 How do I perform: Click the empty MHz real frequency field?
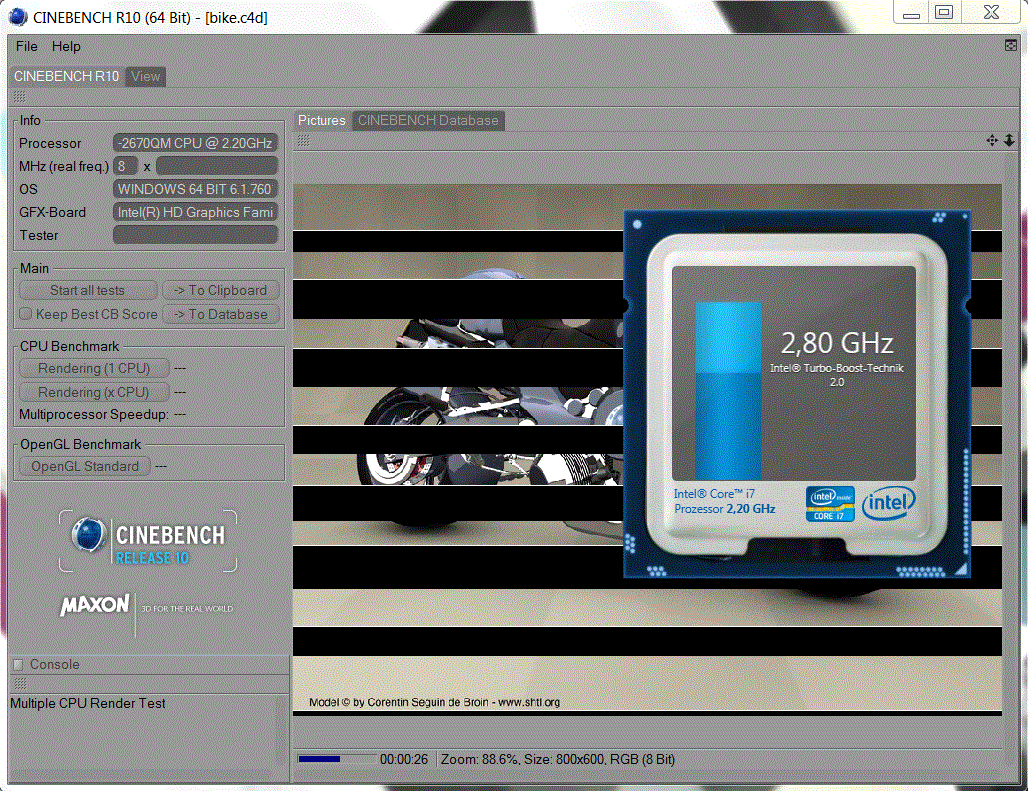pos(217,166)
